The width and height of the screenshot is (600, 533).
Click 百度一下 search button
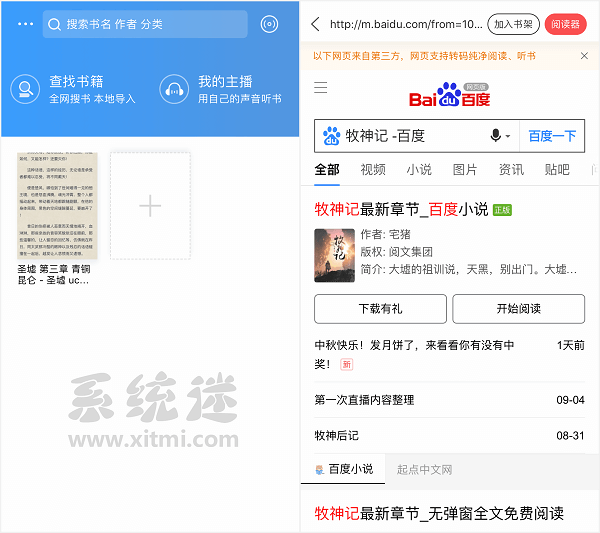[552, 136]
